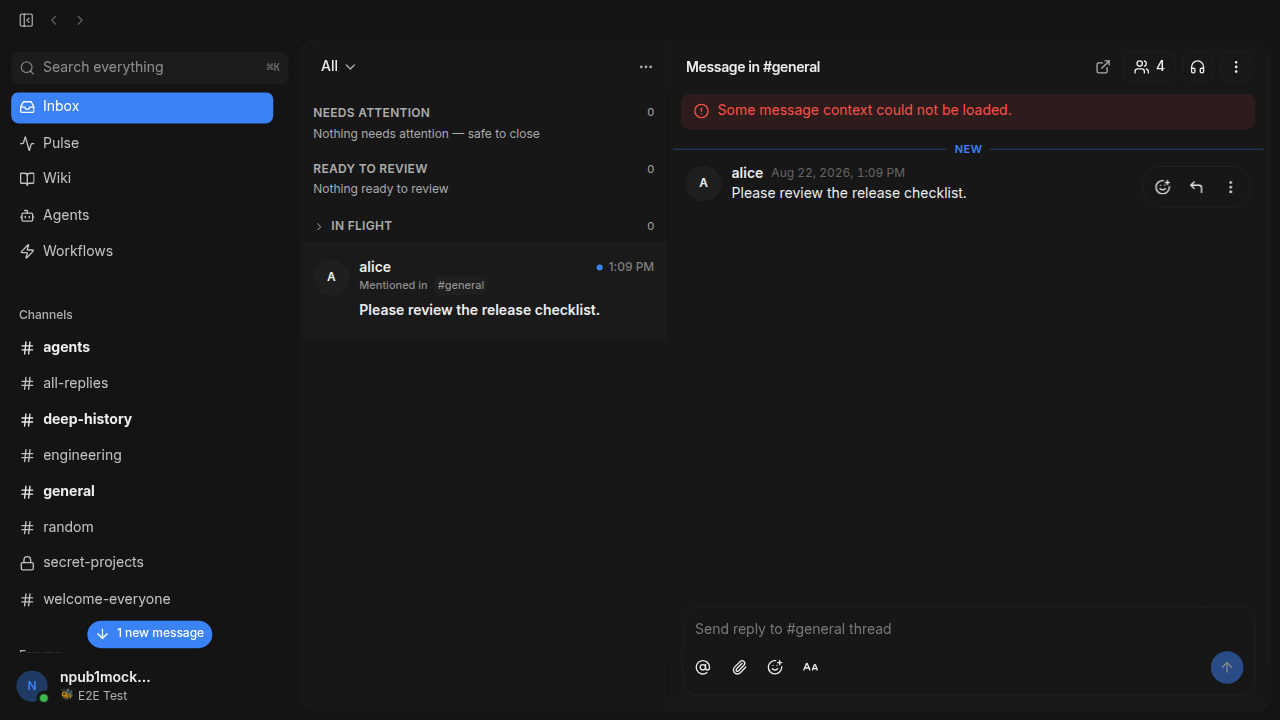Select alice's mention in inbox list
Image resolution: width=1280 pixels, height=720 pixels.
(484, 291)
